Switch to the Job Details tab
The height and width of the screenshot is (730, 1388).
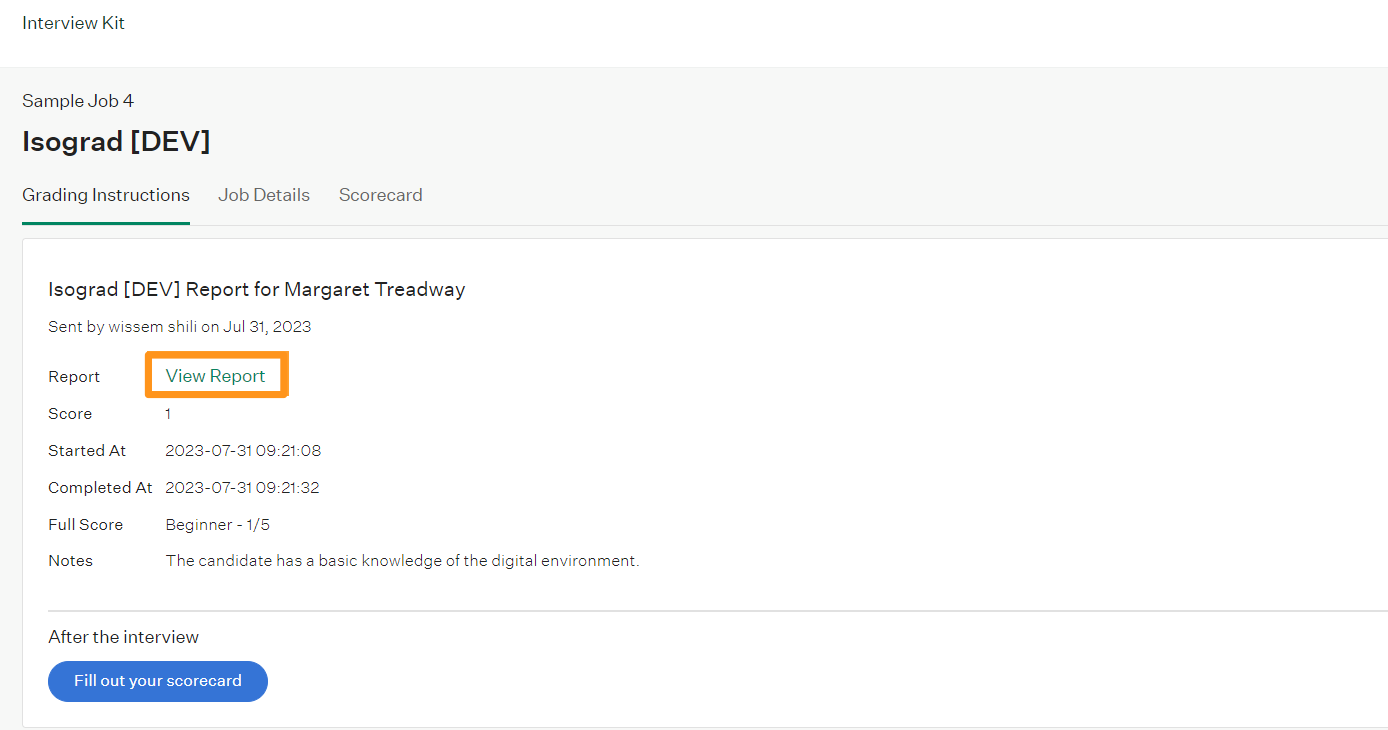(264, 195)
